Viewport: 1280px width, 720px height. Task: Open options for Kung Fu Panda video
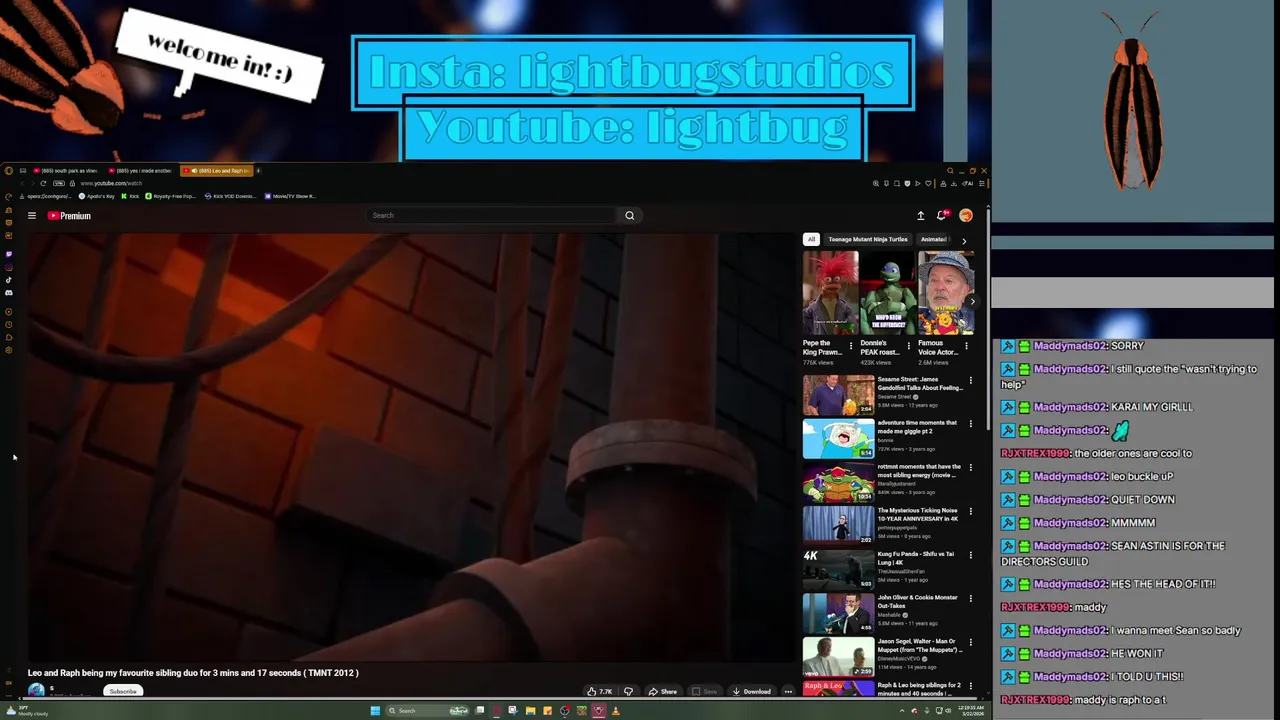[970, 555]
